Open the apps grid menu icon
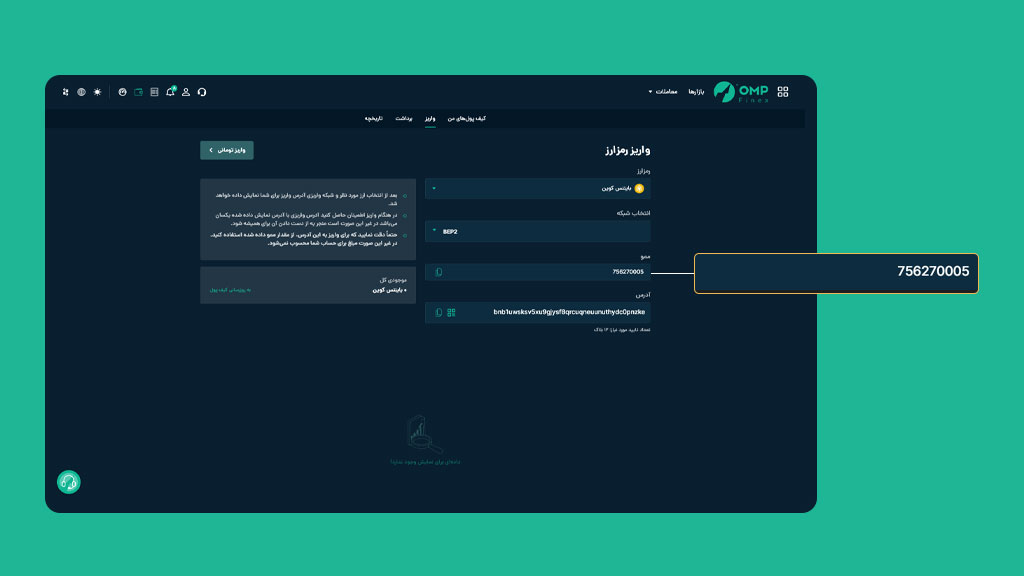The image size is (1024, 576). 782,92
